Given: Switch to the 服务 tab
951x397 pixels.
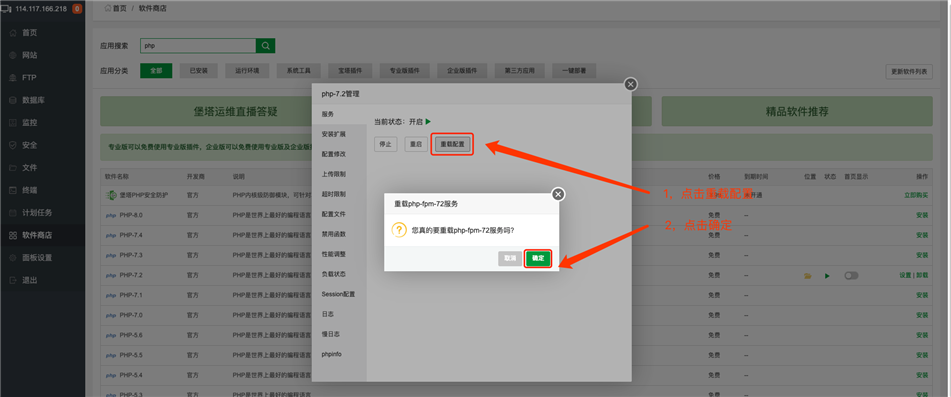Looking at the screenshot, I should (339, 114).
